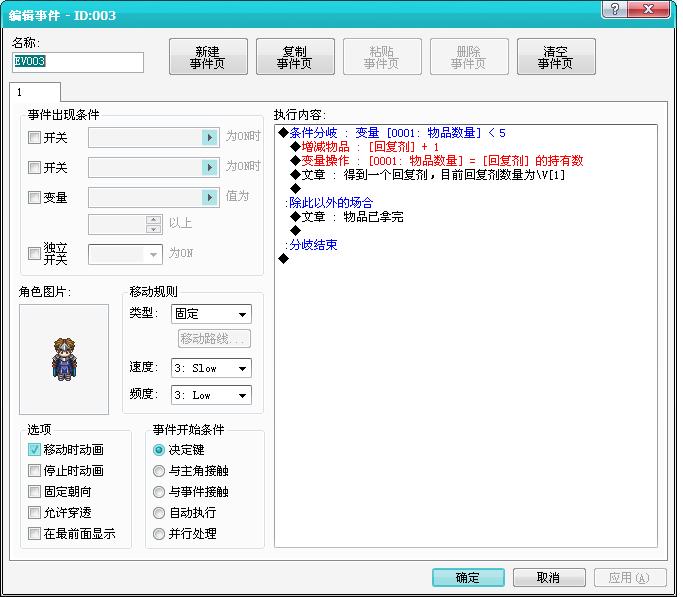The width and height of the screenshot is (683, 597).
Task: Click 删除事件页 button
Action: pos(469,57)
